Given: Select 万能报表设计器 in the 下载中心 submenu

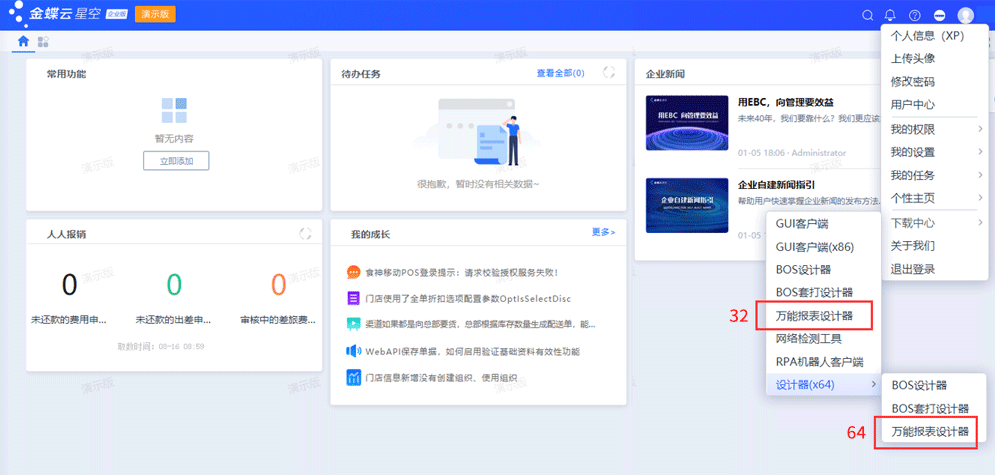Looking at the screenshot, I should 823,316.
